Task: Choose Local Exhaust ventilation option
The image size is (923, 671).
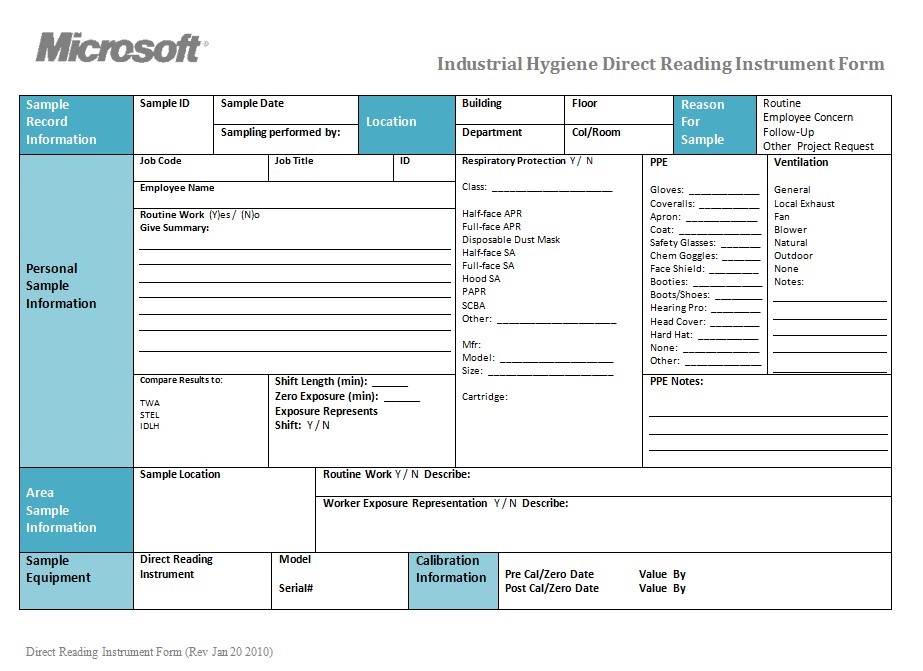Action: tap(804, 204)
